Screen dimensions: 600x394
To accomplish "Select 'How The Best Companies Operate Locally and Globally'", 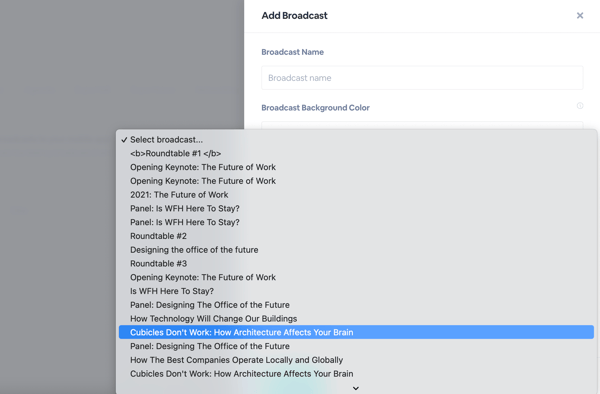I will [356, 360].
